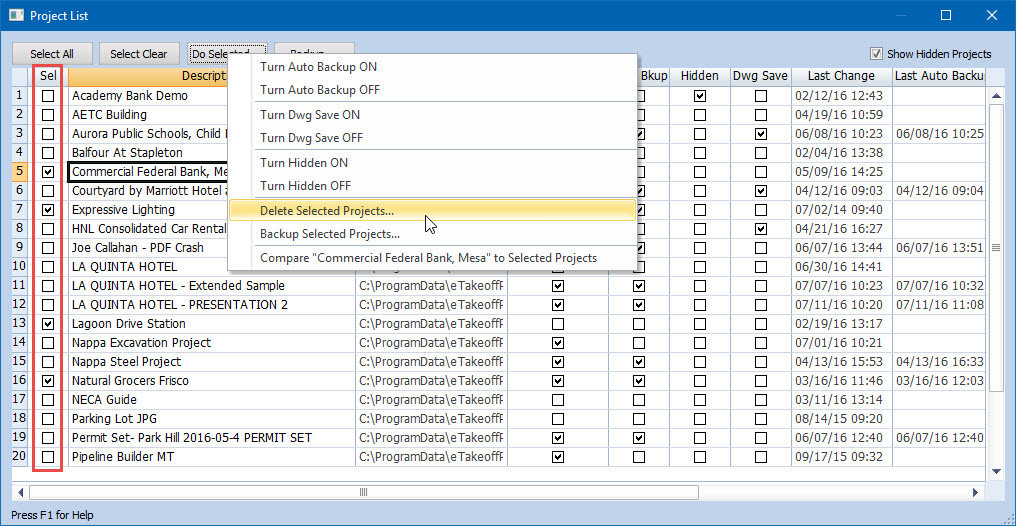Choose Turn Auto Backup OFF
The image size is (1016, 526).
tap(432, 90)
